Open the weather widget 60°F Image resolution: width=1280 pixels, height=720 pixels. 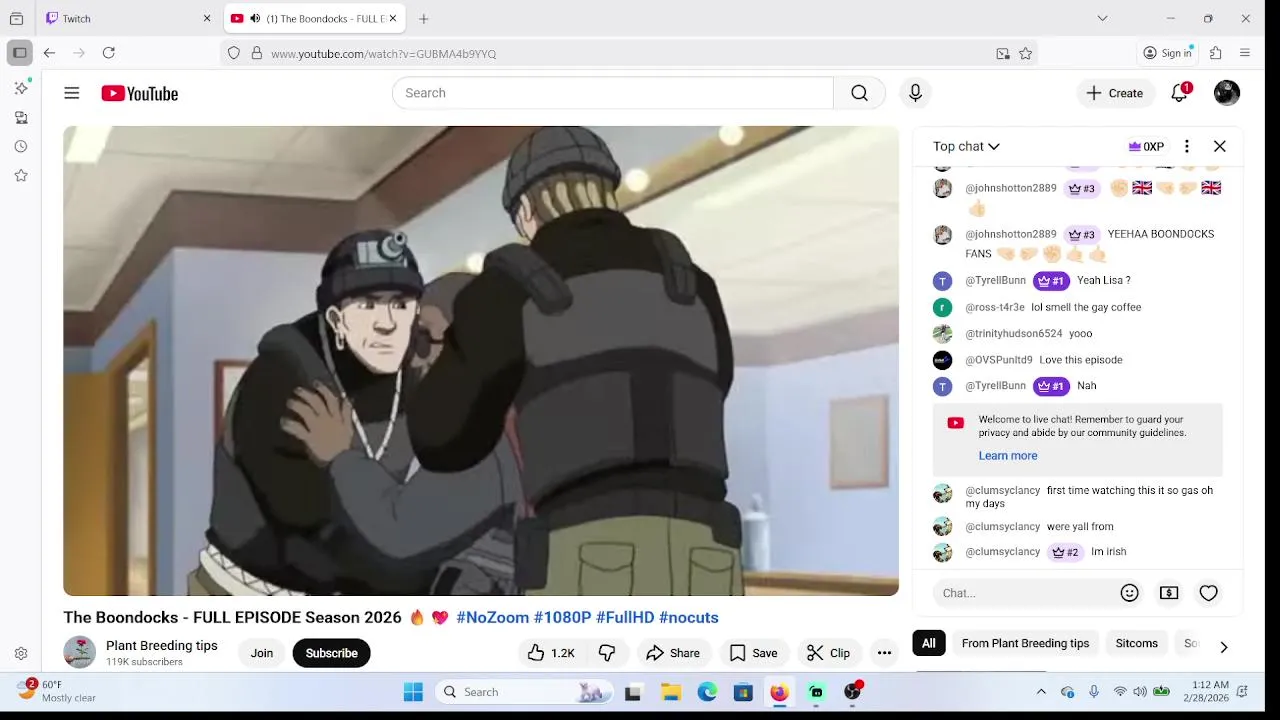coord(58,691)
